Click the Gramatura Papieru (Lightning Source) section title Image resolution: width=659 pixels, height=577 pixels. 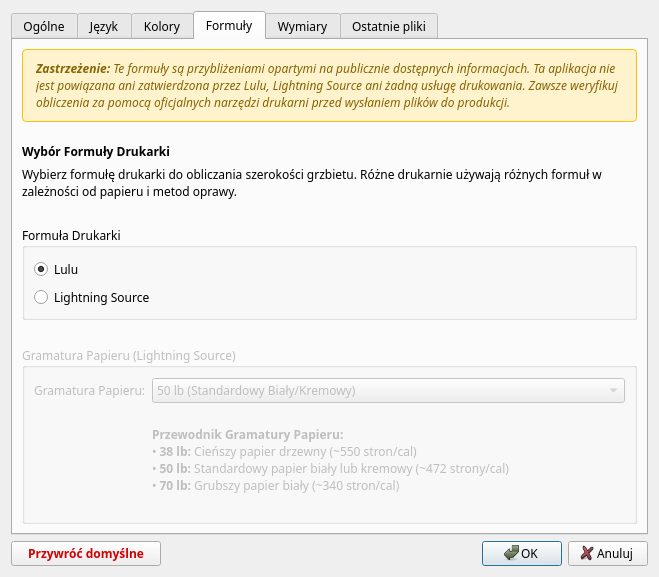[x=128, y=355]
